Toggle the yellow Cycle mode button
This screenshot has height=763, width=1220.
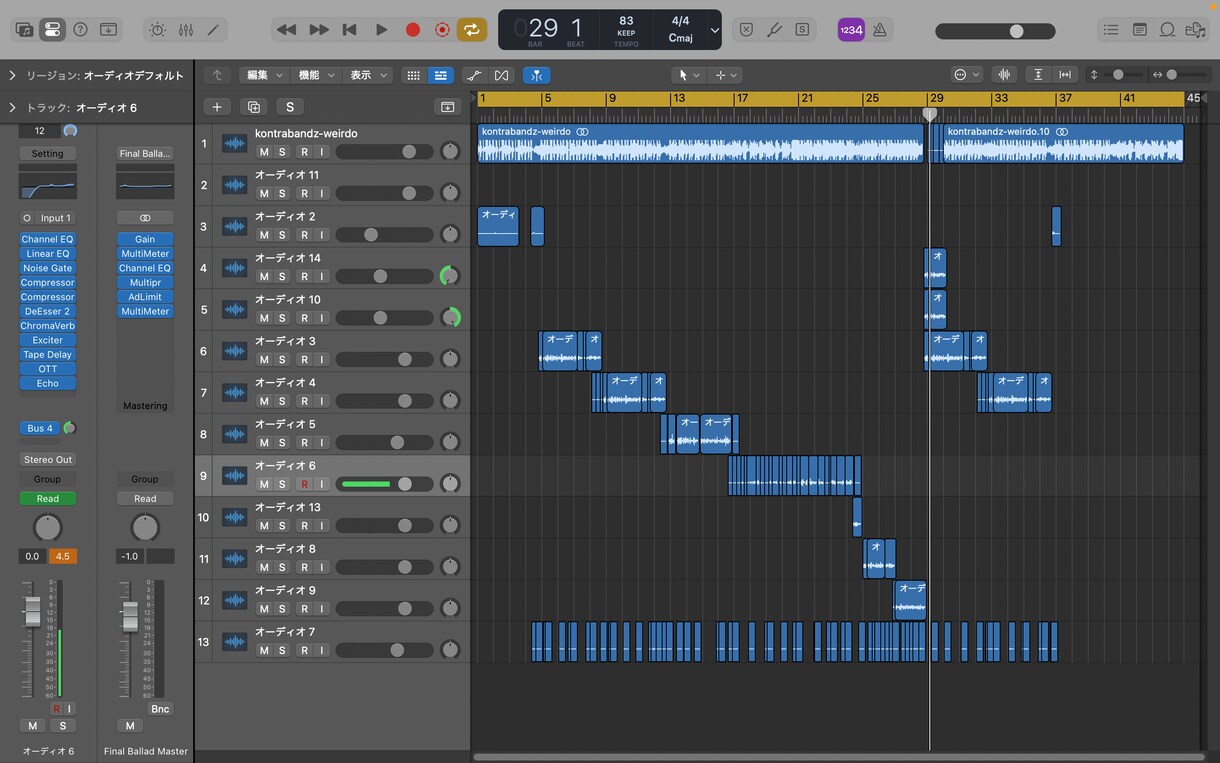472,30
